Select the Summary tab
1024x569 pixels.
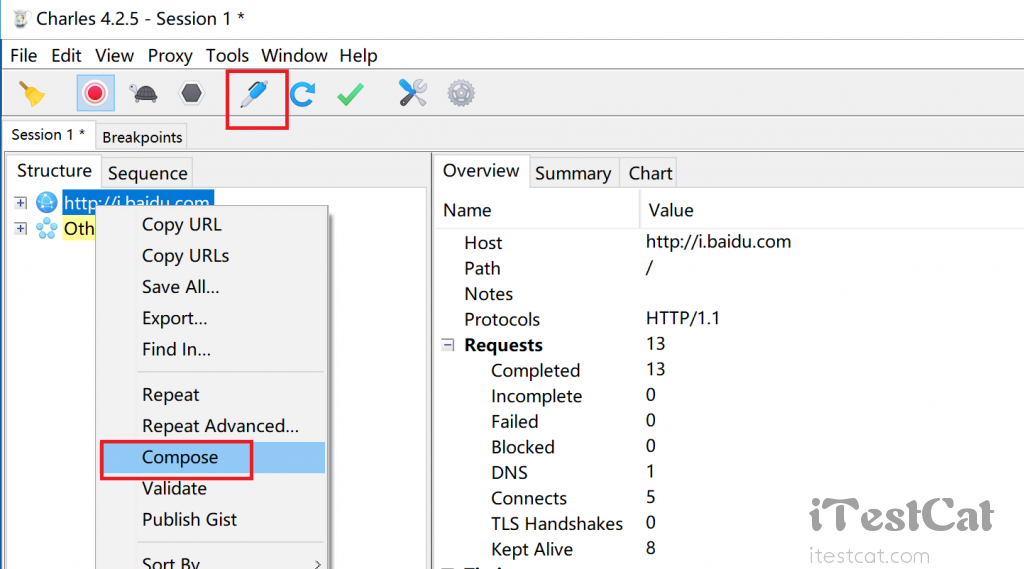(x=573, y=173)
